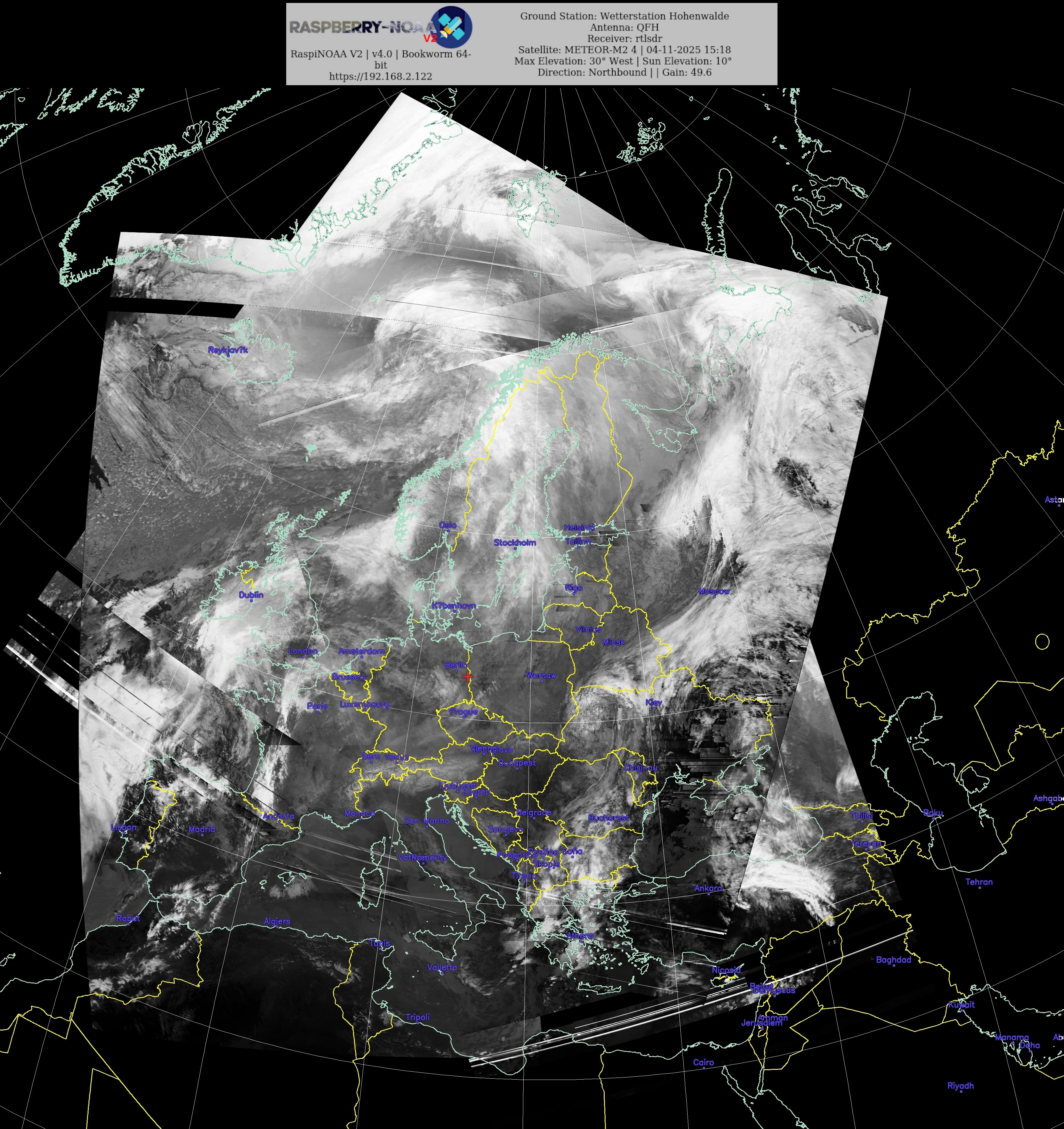Image resolution: width=1064 pixels, height=1129 pixels.
Task: Click the https://192.168.2.122 URL text
Action: pyautogui.click(x=381, y=77)
